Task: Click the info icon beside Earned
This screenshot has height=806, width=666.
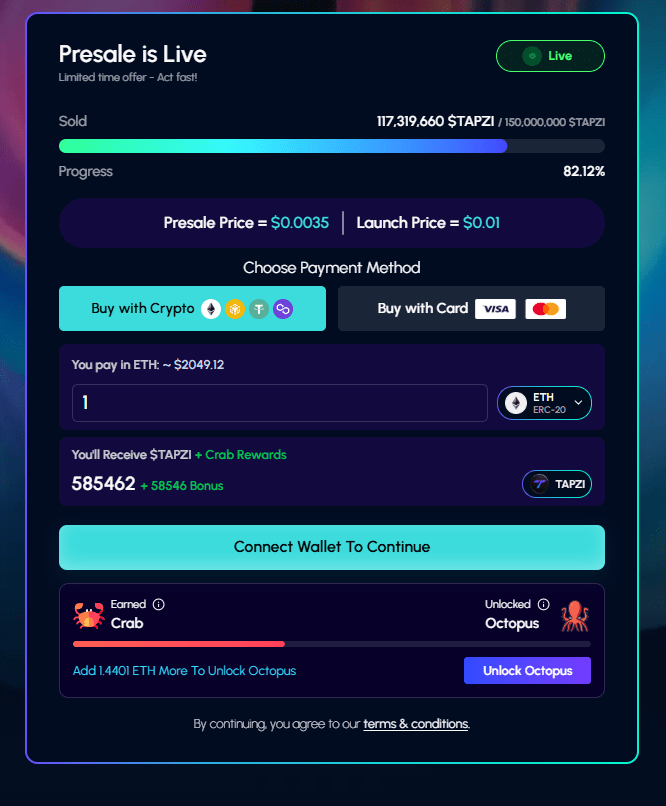Action: point(159,604)
